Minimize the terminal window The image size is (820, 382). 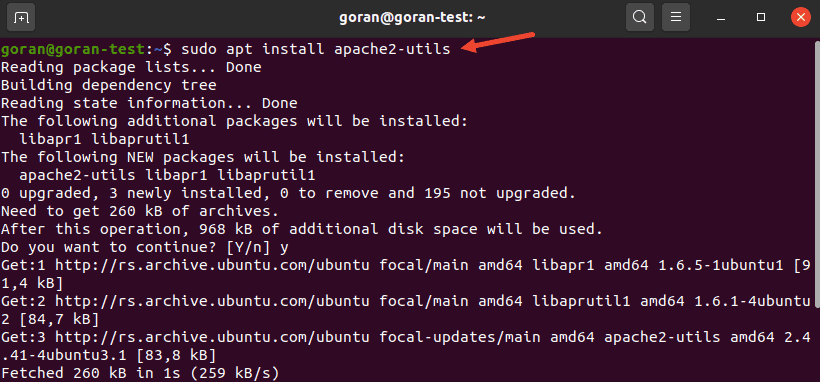point(722,17)
